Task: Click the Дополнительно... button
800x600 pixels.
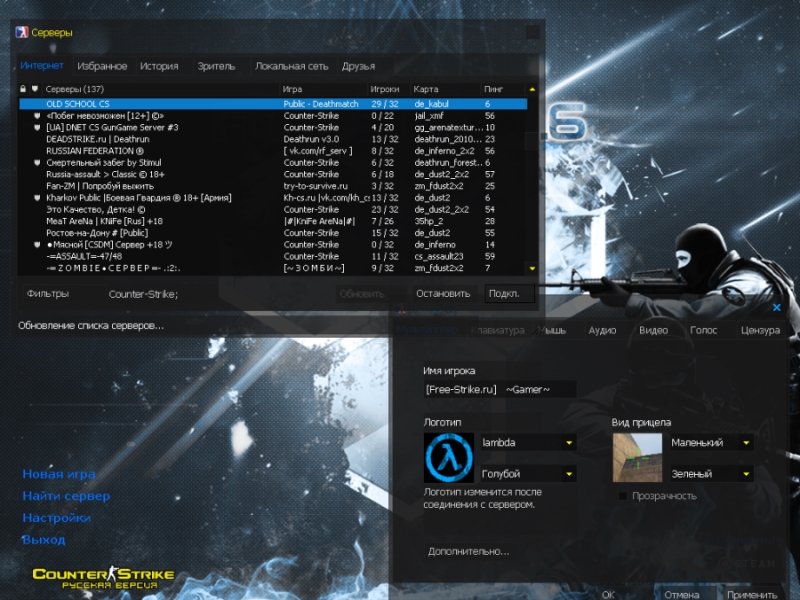Action: click(468, 551)
